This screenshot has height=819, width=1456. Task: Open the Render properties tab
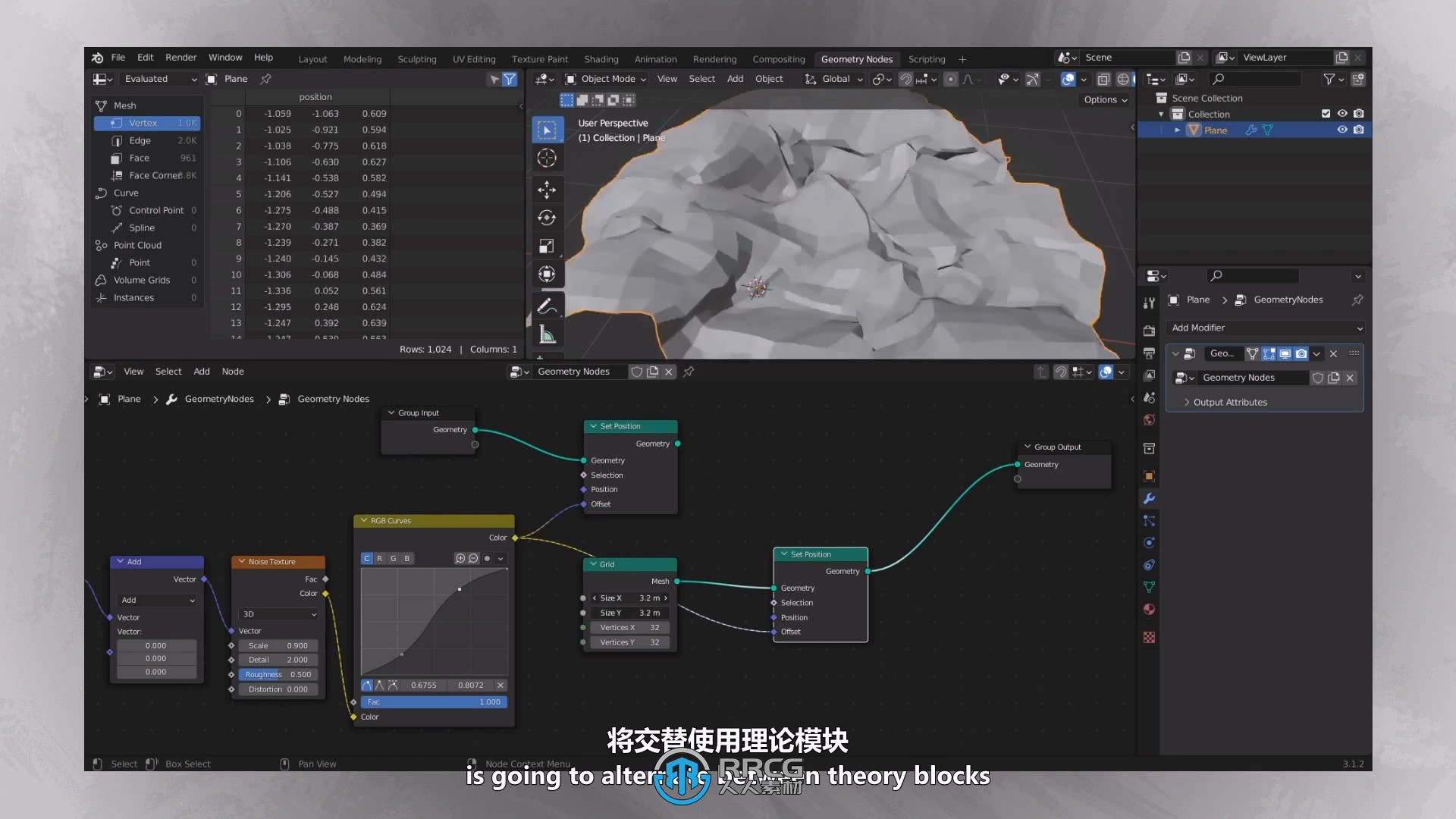(1149, 331)
